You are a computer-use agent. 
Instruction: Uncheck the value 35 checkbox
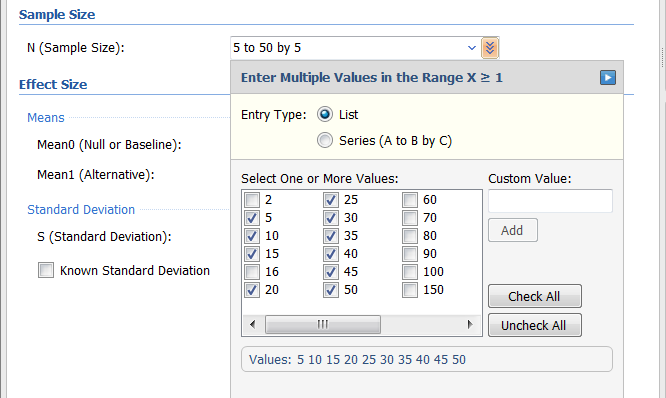coord(331,236)
